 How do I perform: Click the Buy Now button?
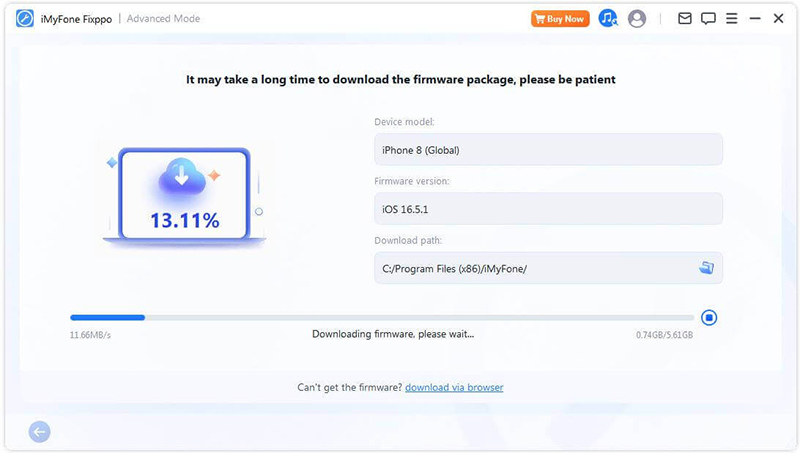[x=560, y=19]
